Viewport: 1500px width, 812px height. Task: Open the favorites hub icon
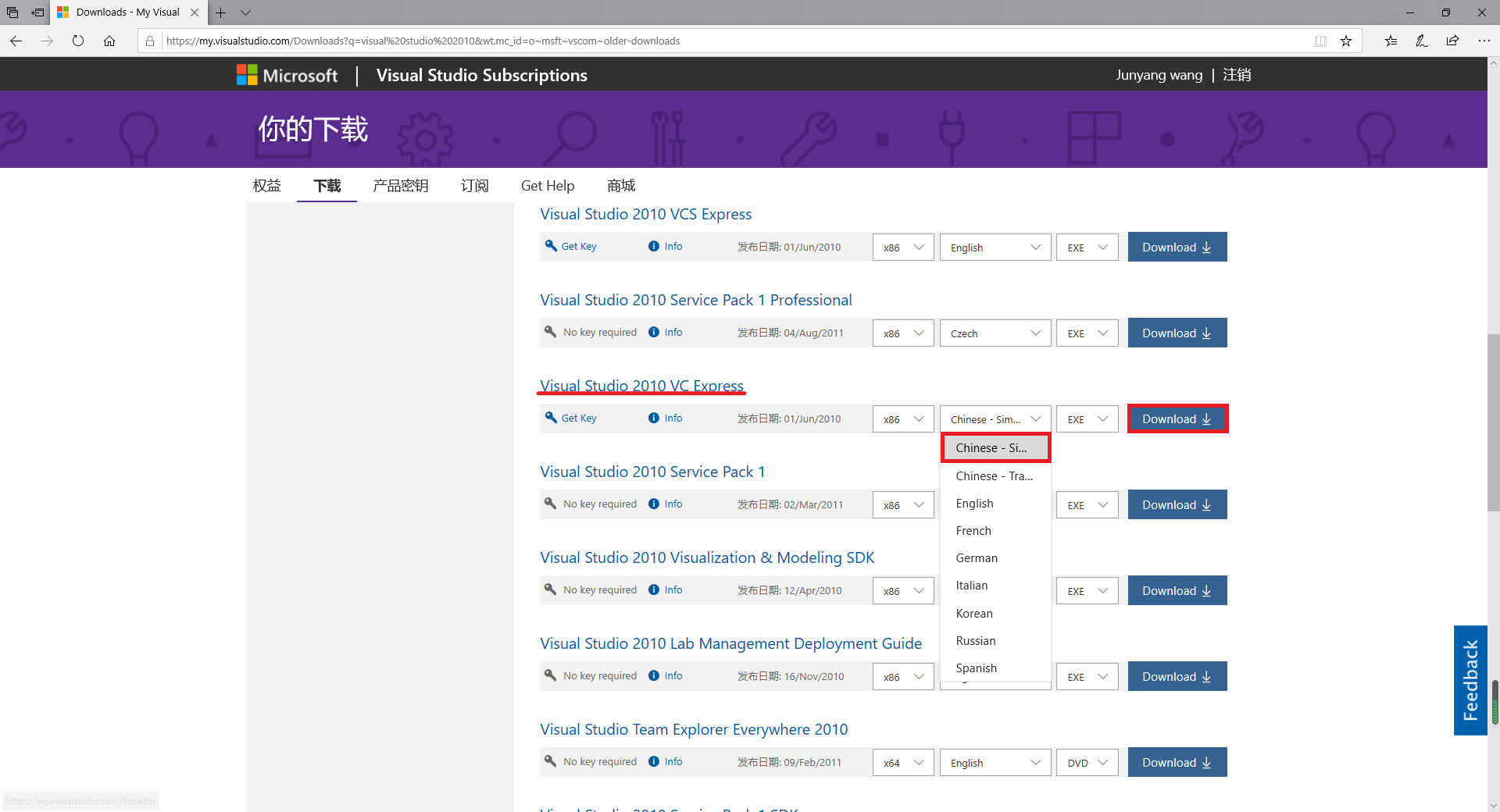pyautogui.click(x=1391, y=41)
